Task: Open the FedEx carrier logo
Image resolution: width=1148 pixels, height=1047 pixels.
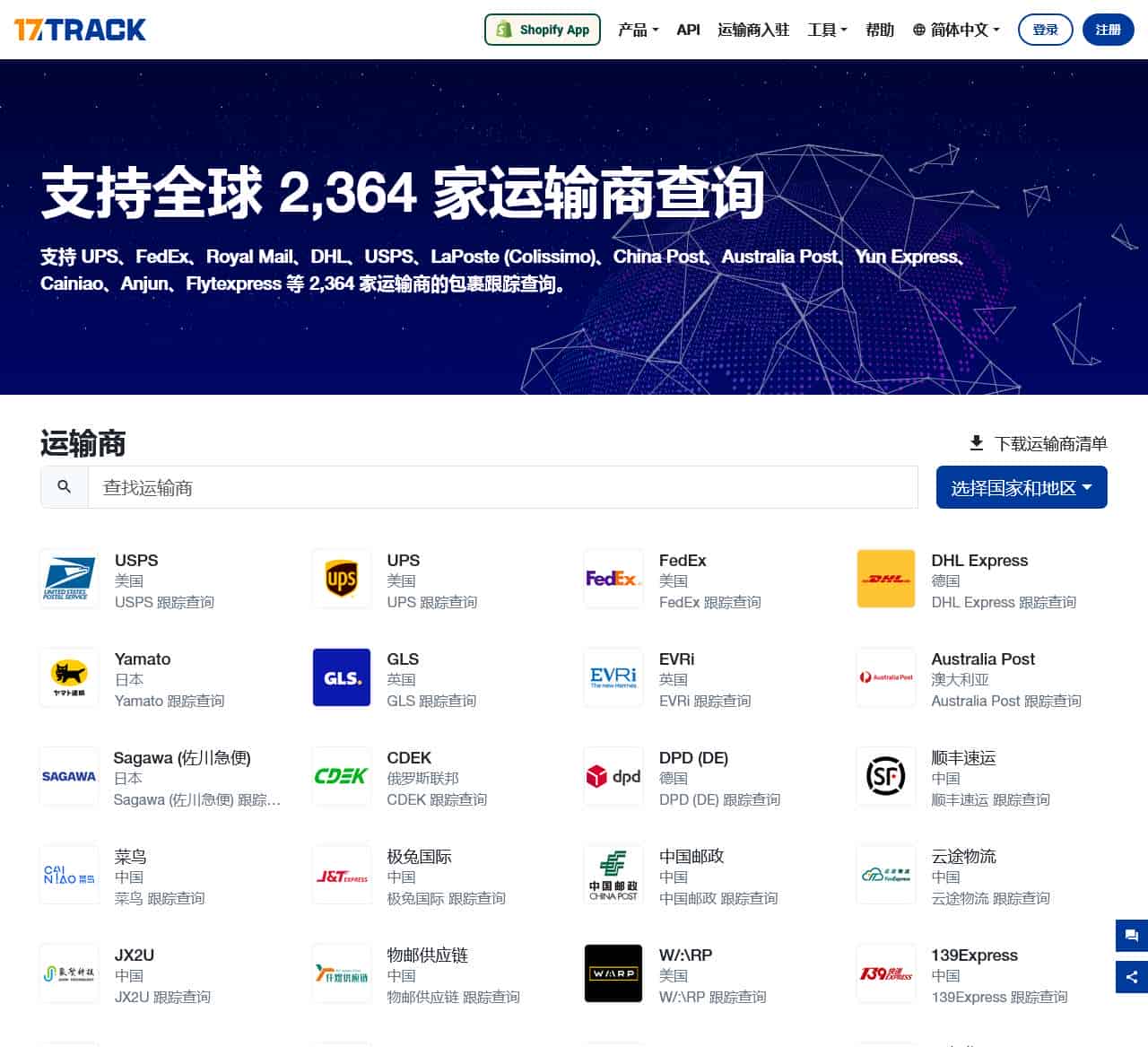Action: point(613,579)
